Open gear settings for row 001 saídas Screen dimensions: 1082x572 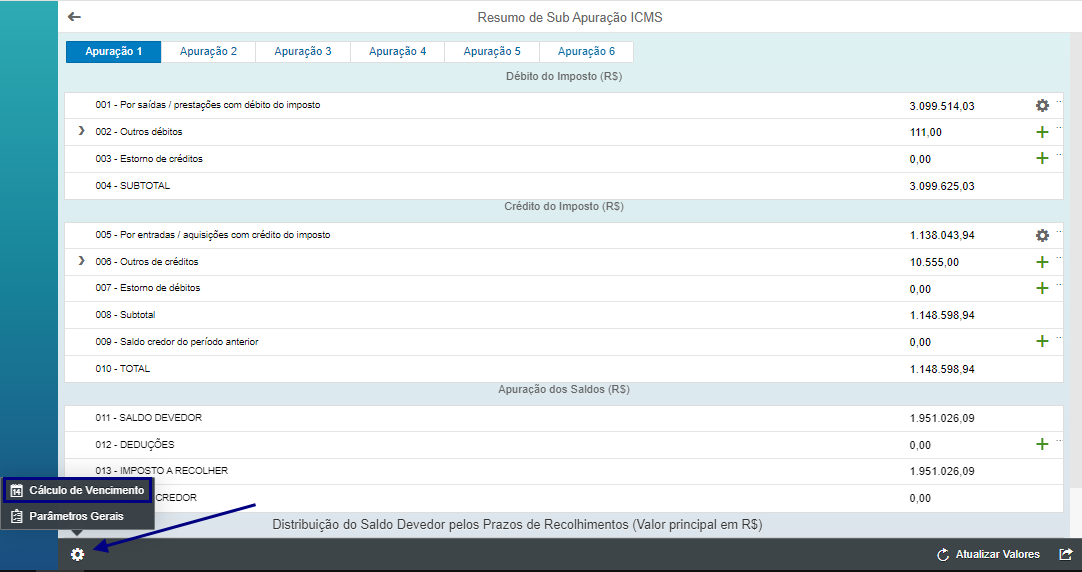(1042, 106)
